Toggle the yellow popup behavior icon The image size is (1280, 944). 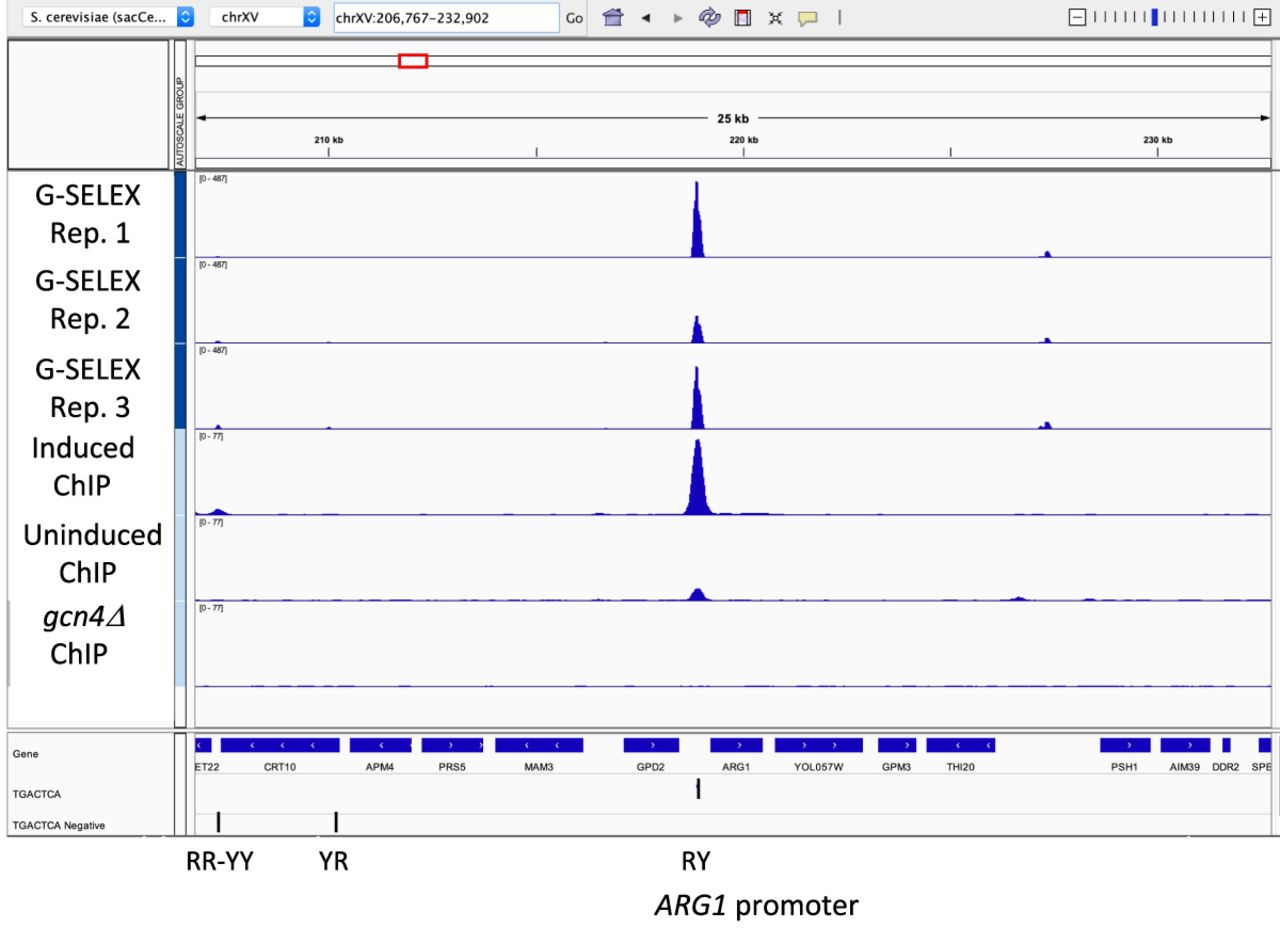pyautogui.click(x=808, y=18)
